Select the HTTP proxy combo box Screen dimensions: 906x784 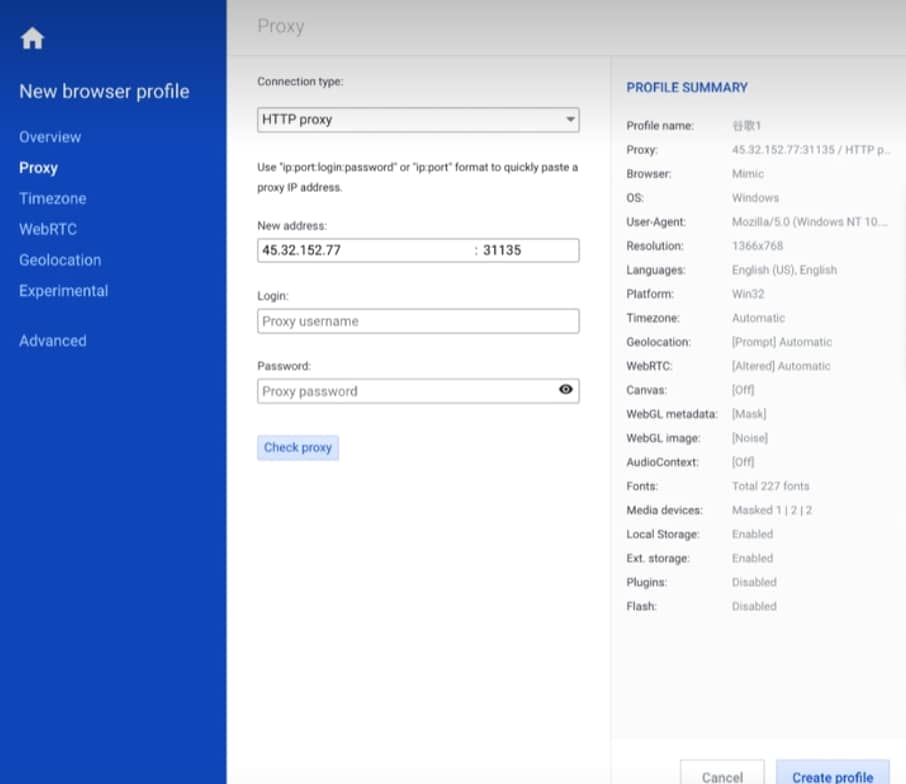tap(418, 120)
